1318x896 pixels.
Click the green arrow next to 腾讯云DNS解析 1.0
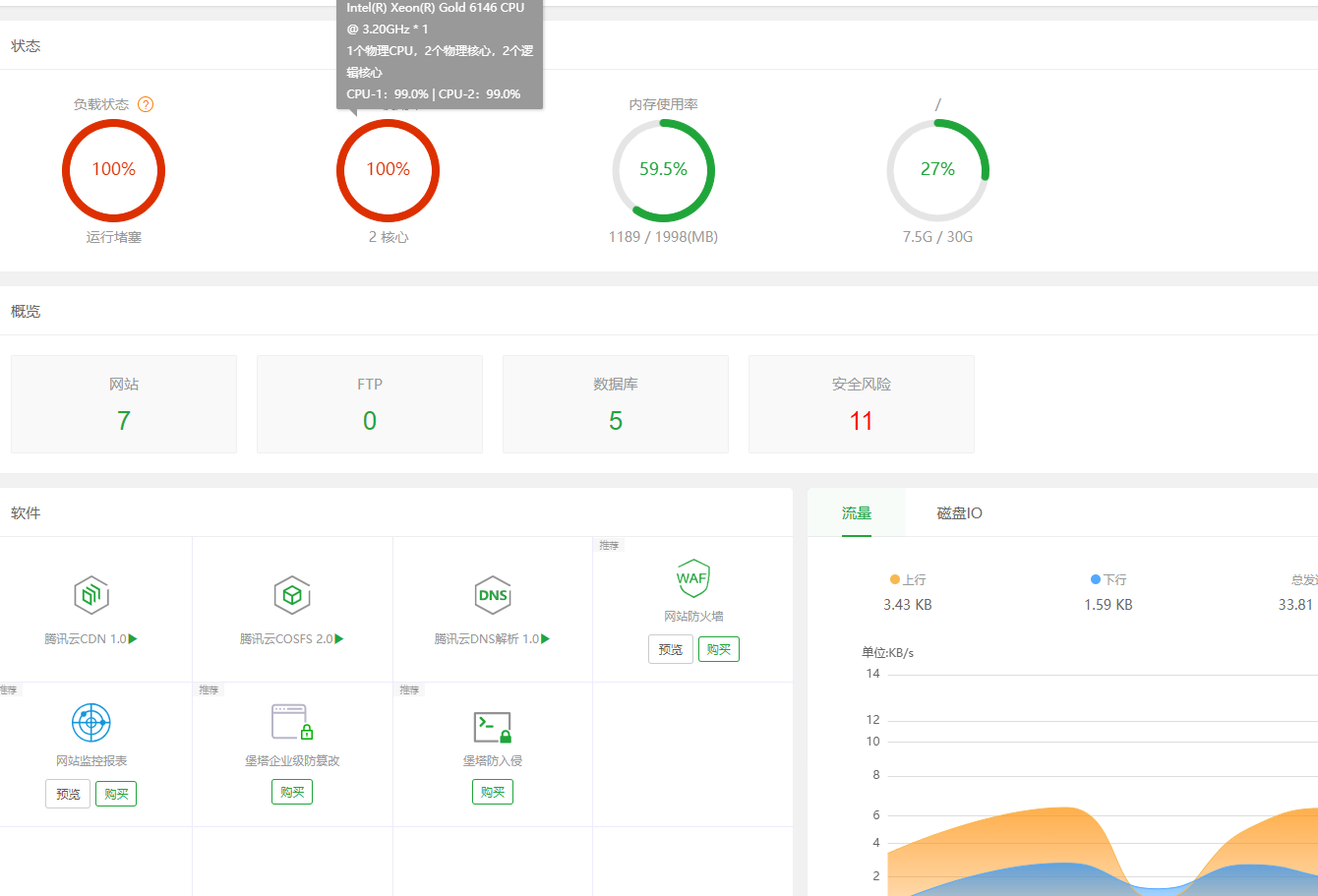coord(545,639)
